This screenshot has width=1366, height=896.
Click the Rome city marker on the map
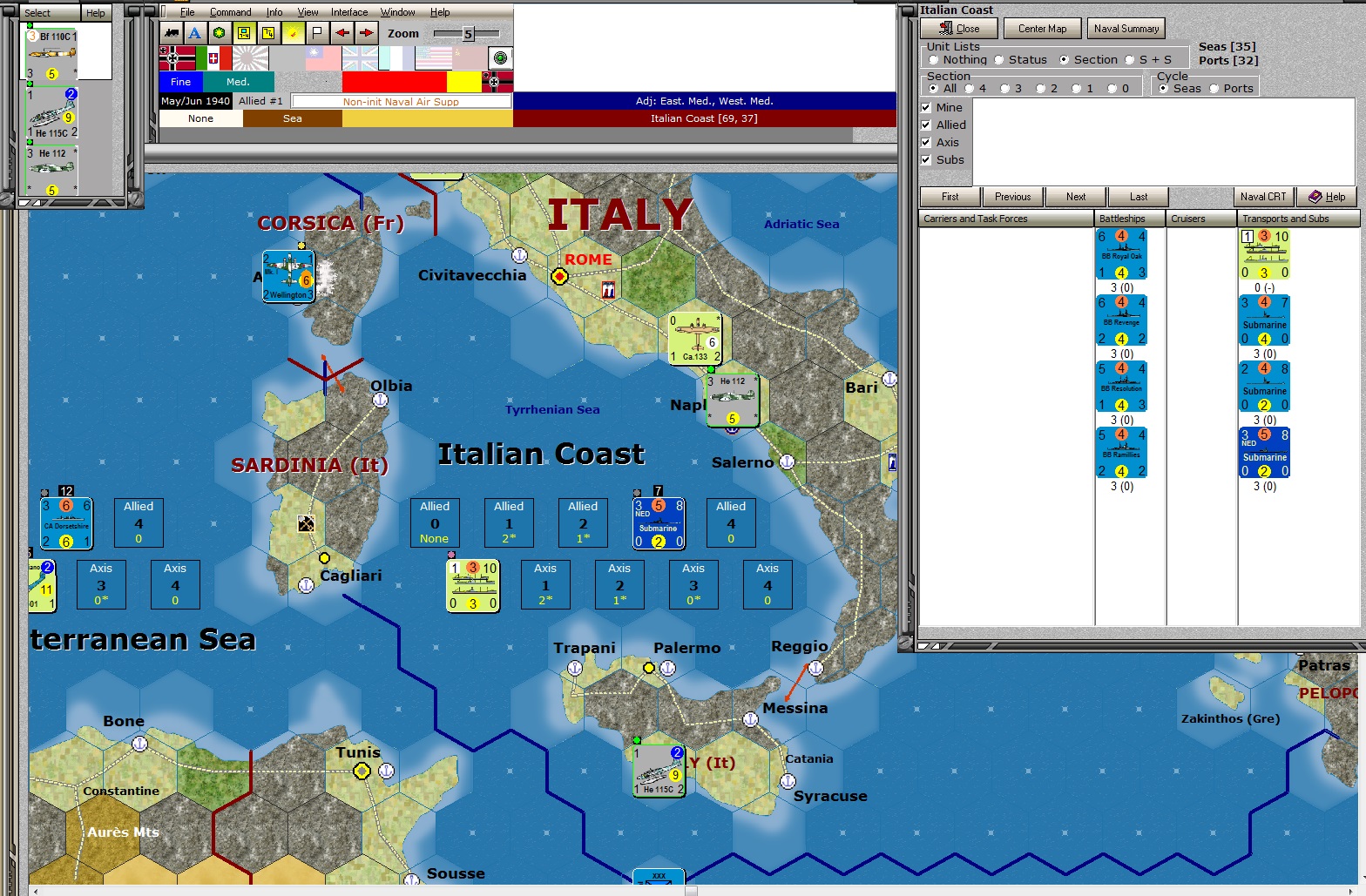pos(559,276)
